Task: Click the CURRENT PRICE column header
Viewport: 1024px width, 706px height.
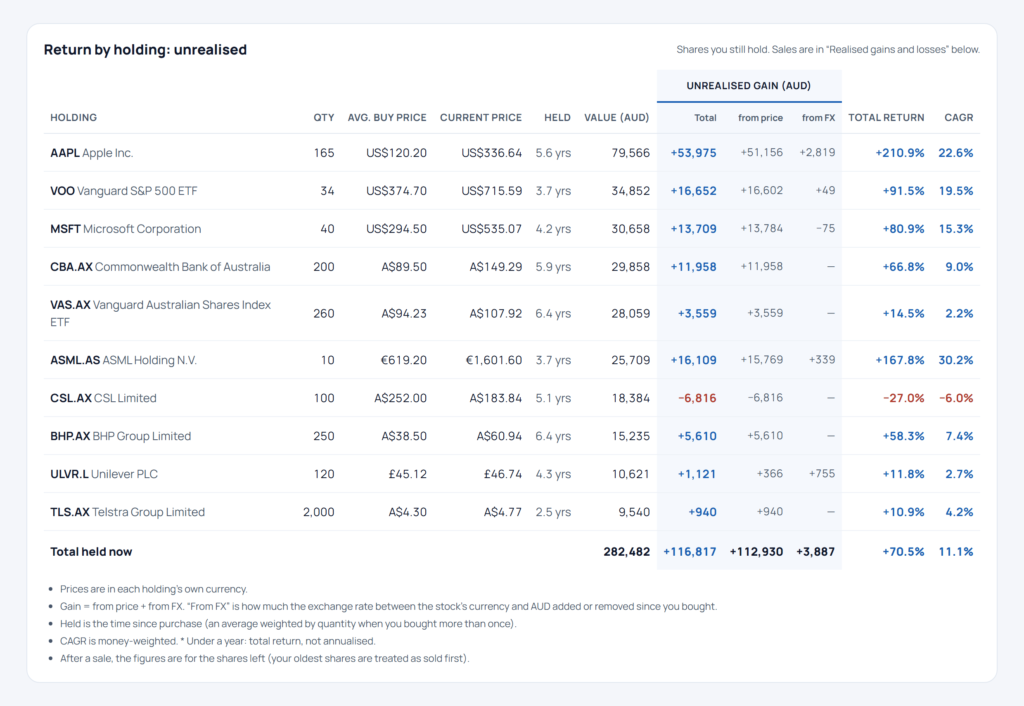Action: click(481, 118)
